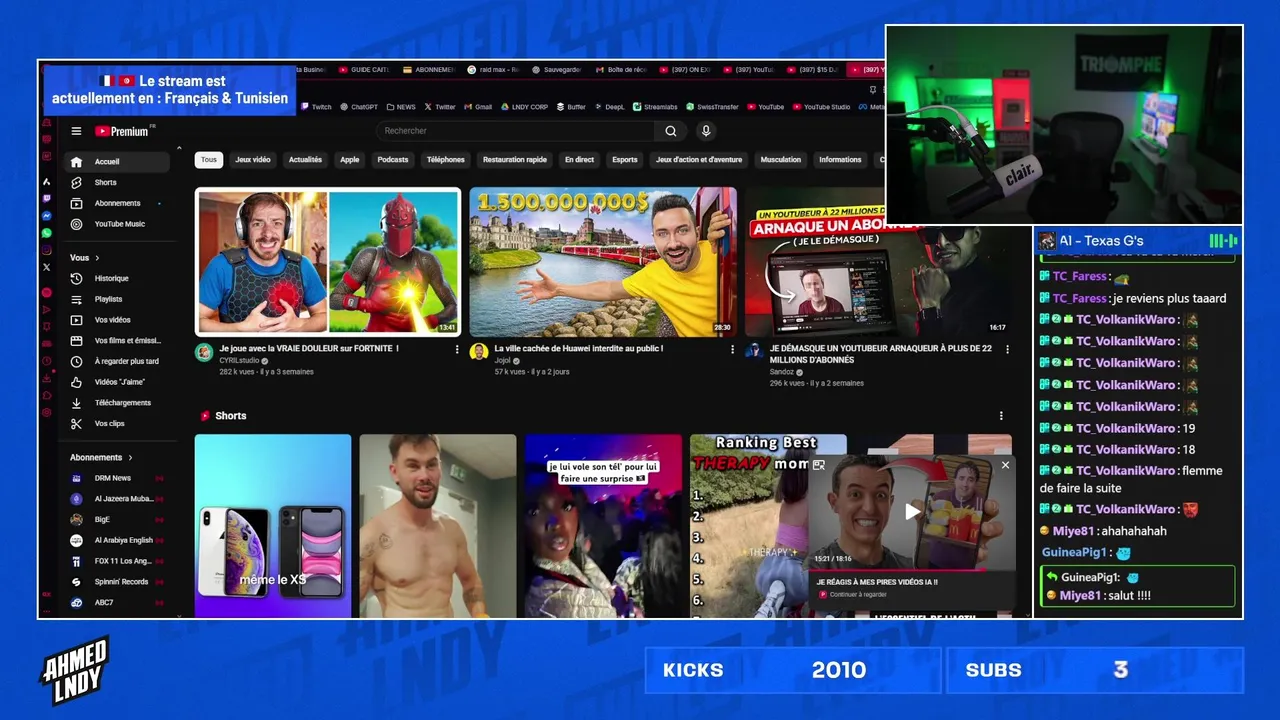The height and width of the screenshot is (720, 1280).
Task: Open the Twitch bookmark
Action: click(x=315, y=107)
